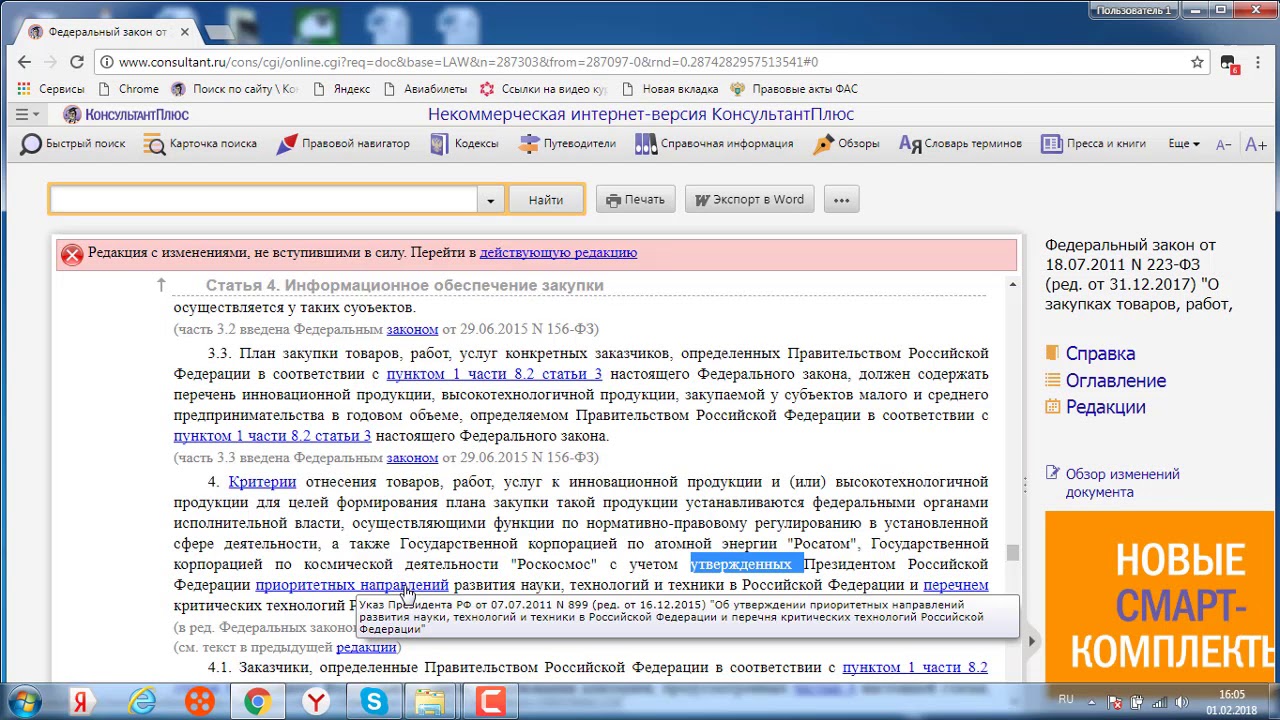Screen dimensions: 1280x720
Task: Open Быстрый поиск
Action: pos(73,144)
